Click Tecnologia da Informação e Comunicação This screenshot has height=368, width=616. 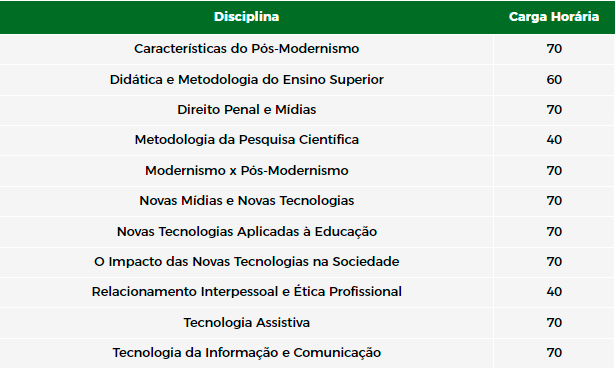[x=246, y=353]
